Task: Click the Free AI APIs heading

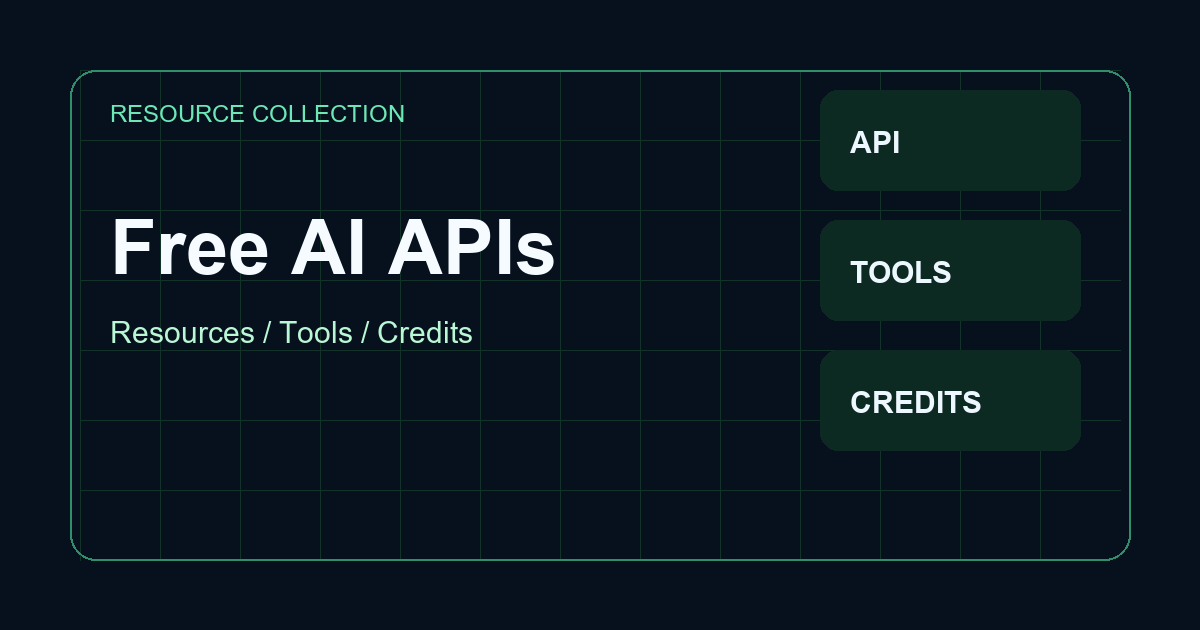Action: [x=332, y=247]
